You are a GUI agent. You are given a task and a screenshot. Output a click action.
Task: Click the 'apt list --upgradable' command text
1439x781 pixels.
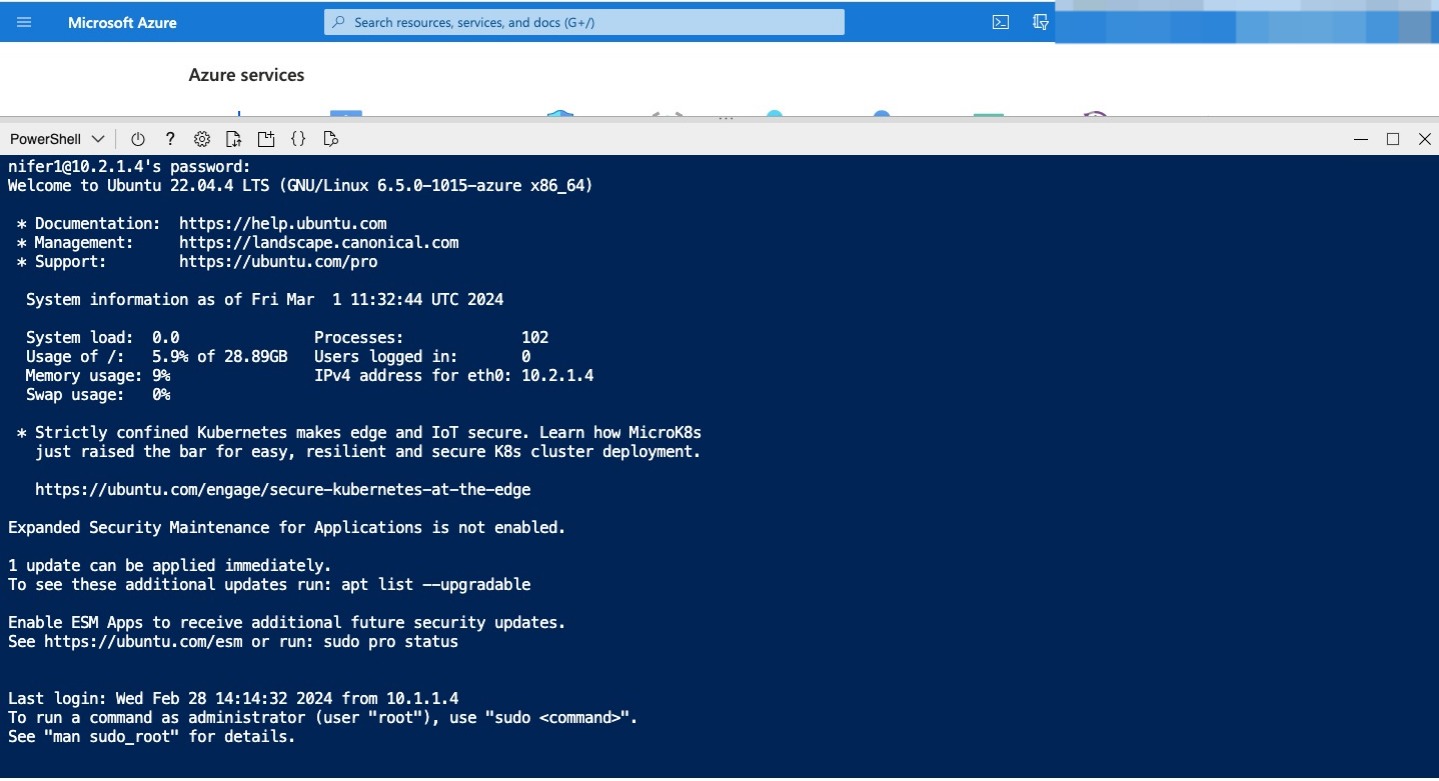[436, 585]
